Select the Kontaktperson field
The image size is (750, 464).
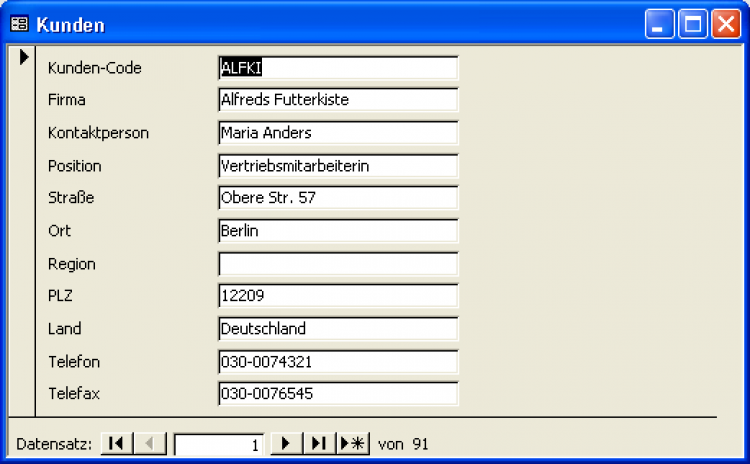[337, 133]
